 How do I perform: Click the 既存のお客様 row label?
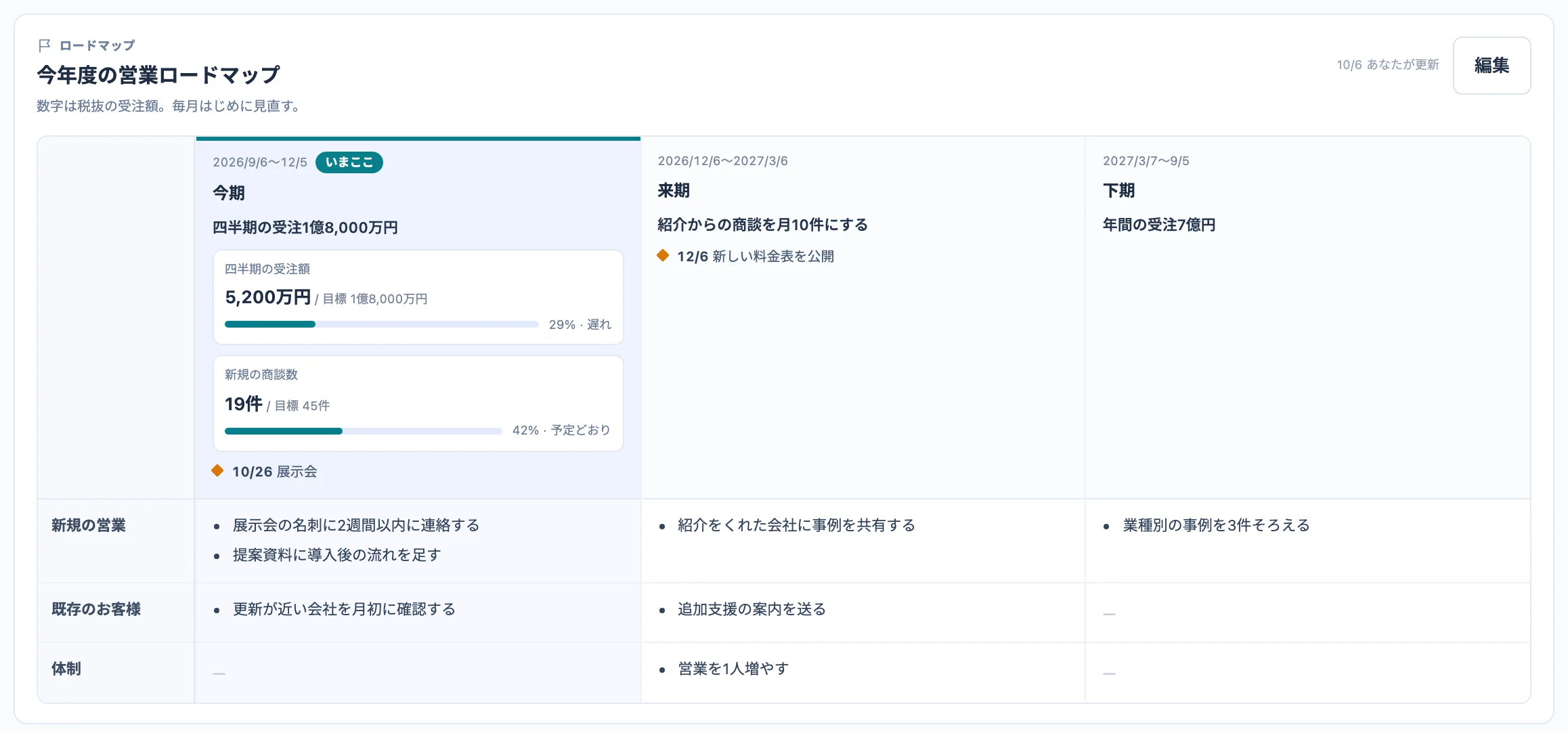96,609
